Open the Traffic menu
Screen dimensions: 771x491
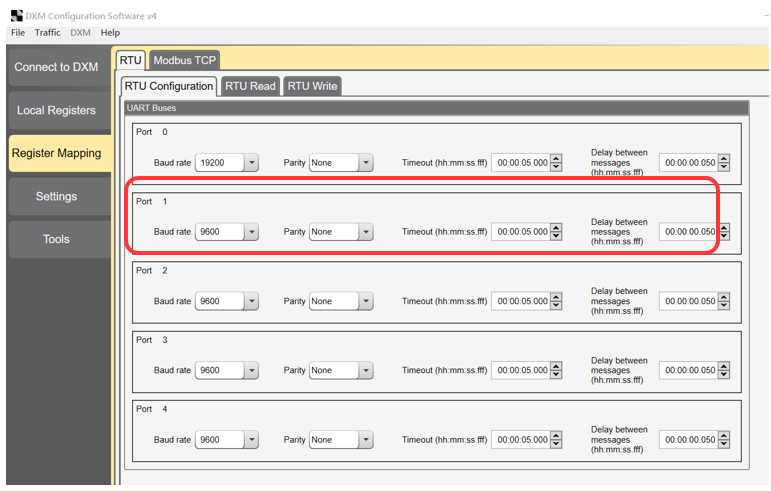point(47,33)
